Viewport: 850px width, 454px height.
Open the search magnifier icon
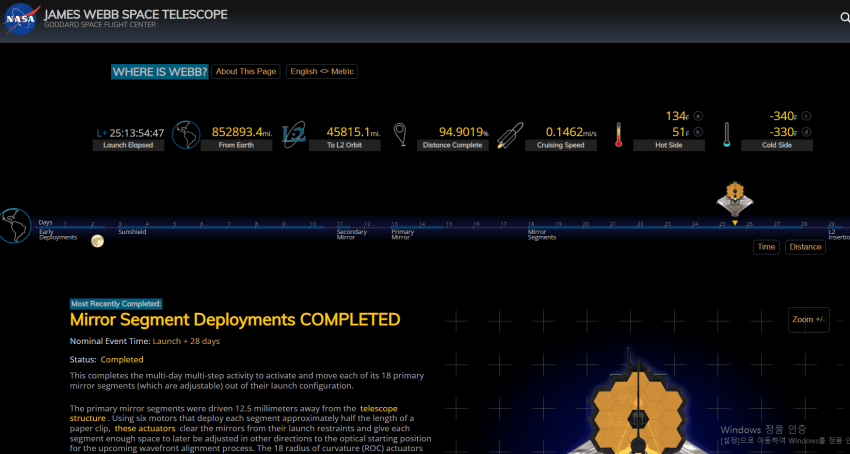click(x=844, y=17)
